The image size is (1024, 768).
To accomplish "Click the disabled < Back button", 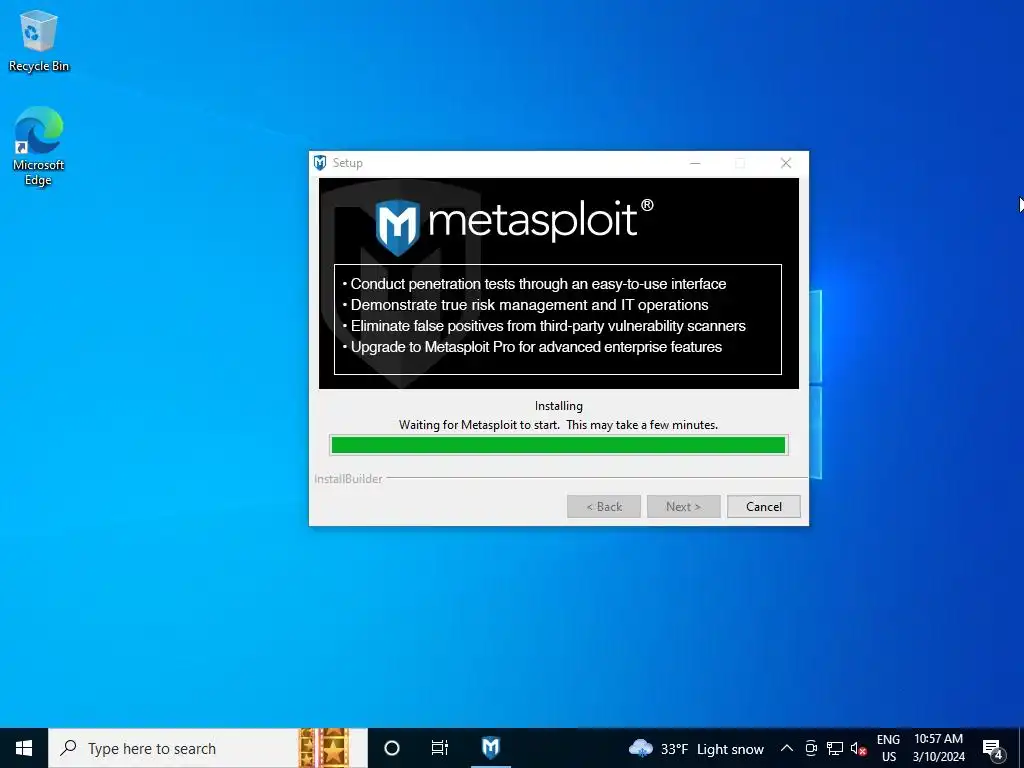I will coord(603,507).
